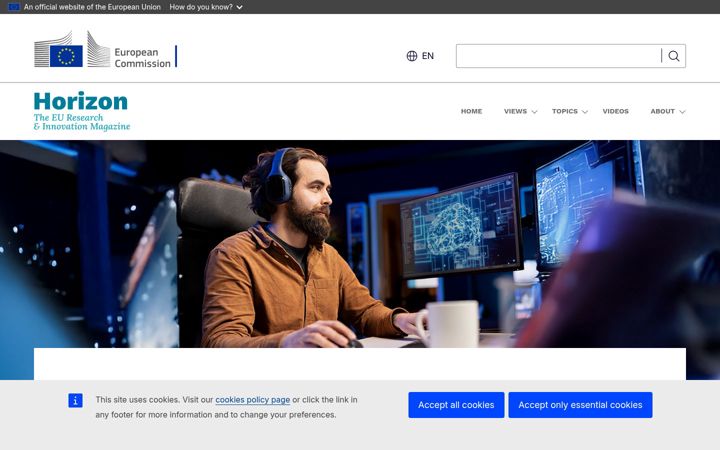This screenshot has width=720, height=450.
Task: Click Accept all cookies button
Action: pos(456,405)
